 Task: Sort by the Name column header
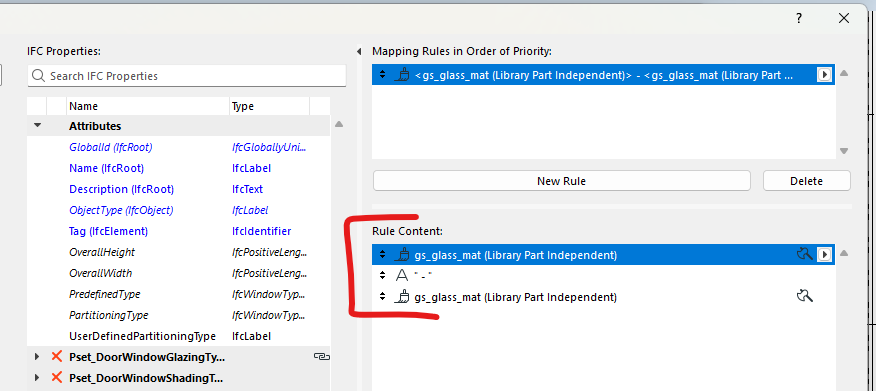click(147, 106)
